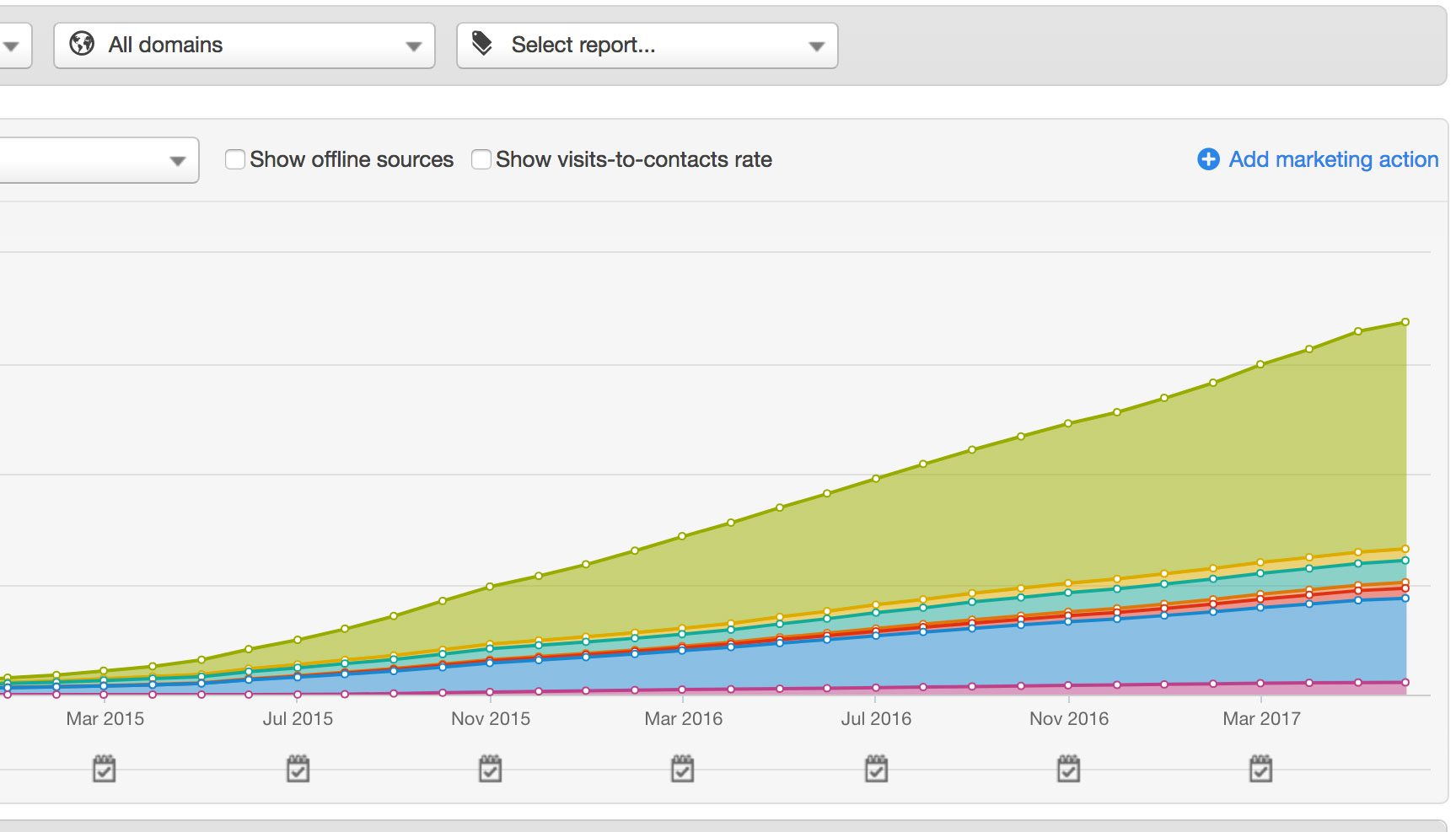Click the Nov 2016 axis label
The height and width of the screenshot is (832, 1456).
(x=1069, y=719)
